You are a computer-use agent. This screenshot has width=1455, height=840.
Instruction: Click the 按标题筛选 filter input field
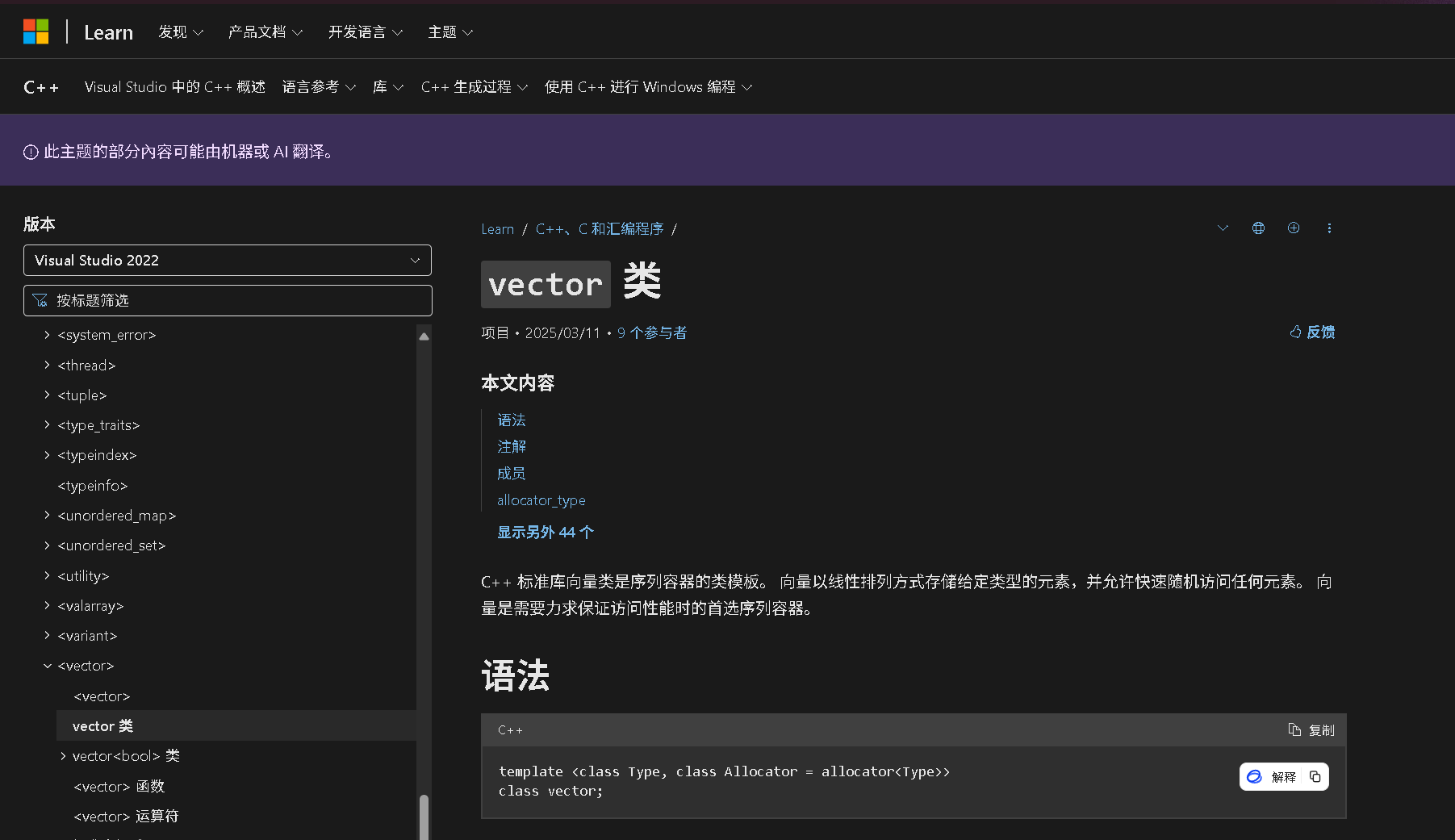pos(228,301)
